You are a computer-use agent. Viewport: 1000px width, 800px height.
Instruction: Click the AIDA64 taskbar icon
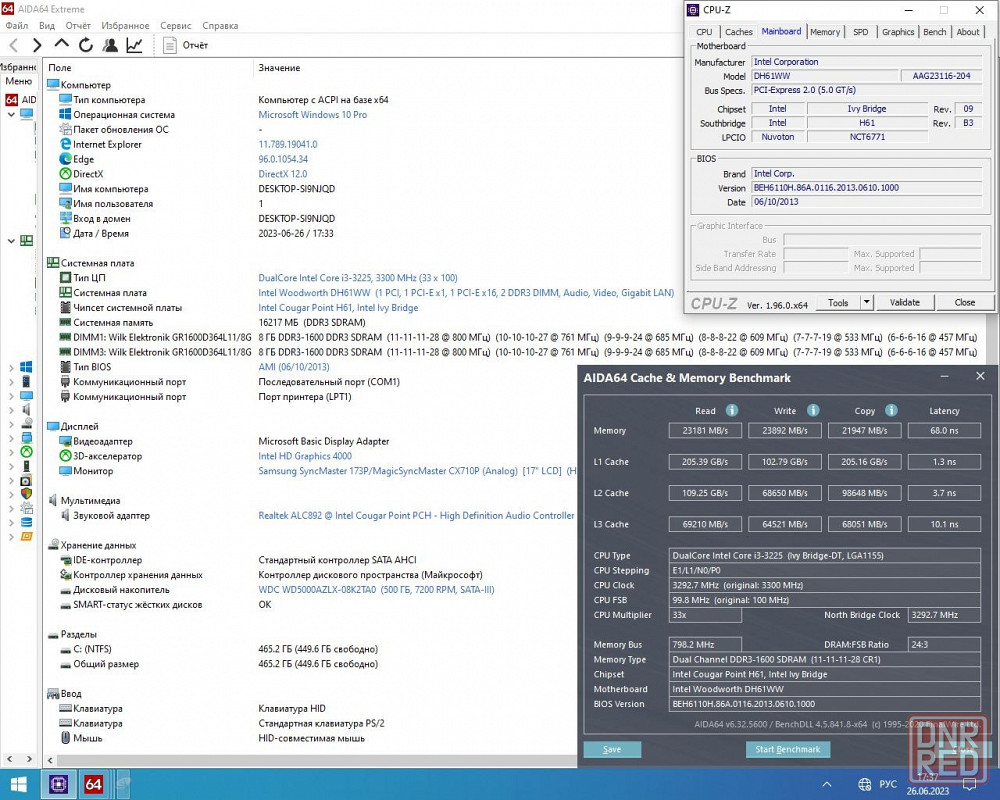click(93, 784)
